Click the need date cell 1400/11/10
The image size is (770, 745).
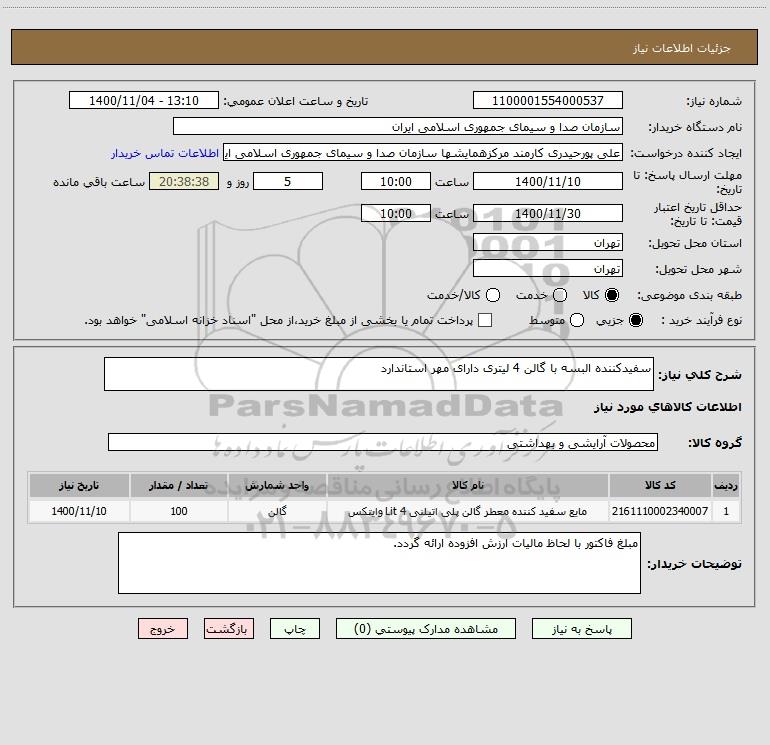79,511
